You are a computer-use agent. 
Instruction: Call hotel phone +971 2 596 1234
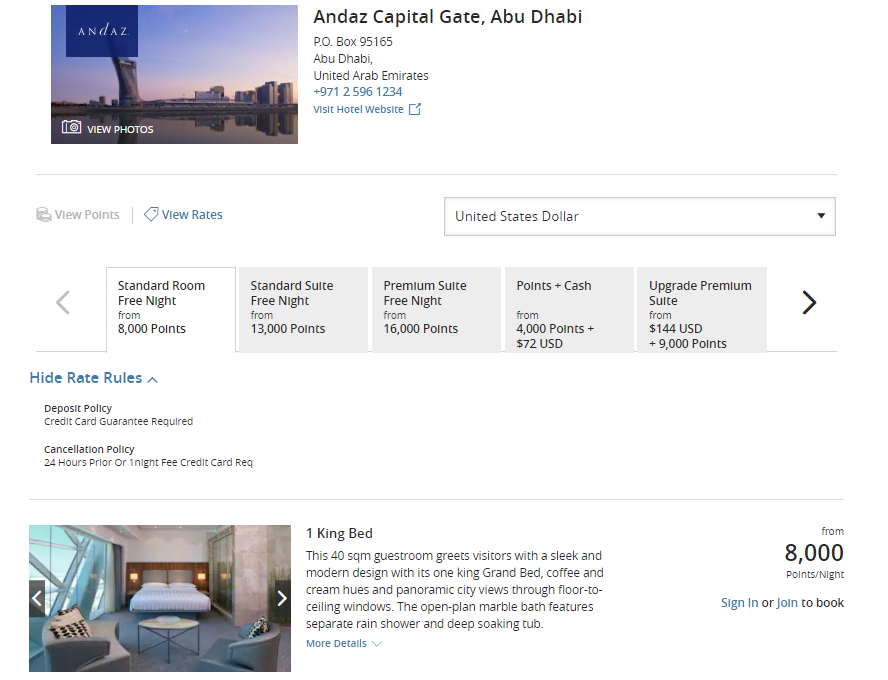[358, 92]
